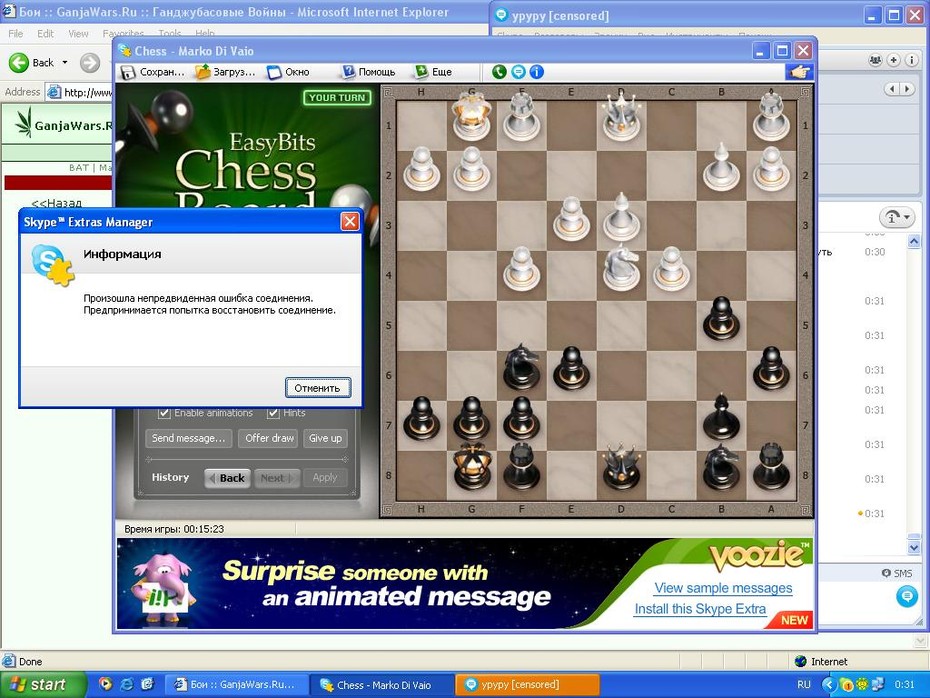Click the black knight on F6
The image size is (930, 698).
521,368
